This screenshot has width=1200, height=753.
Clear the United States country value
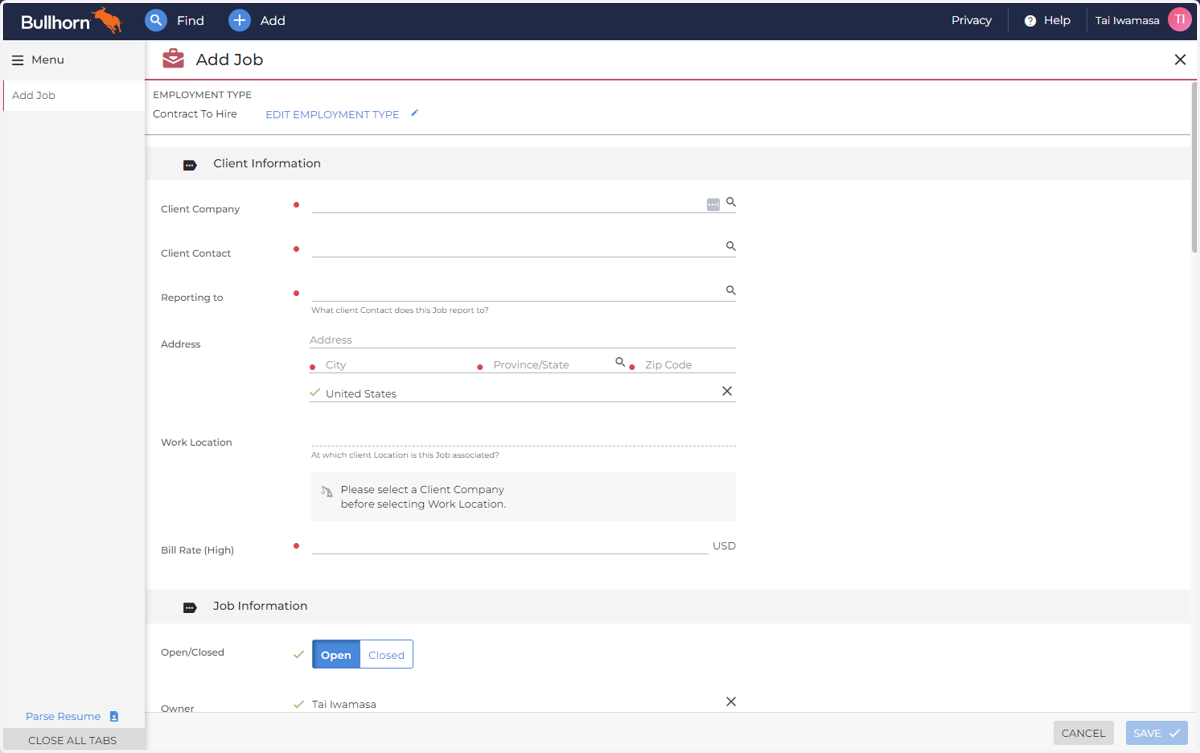(727, 391)
